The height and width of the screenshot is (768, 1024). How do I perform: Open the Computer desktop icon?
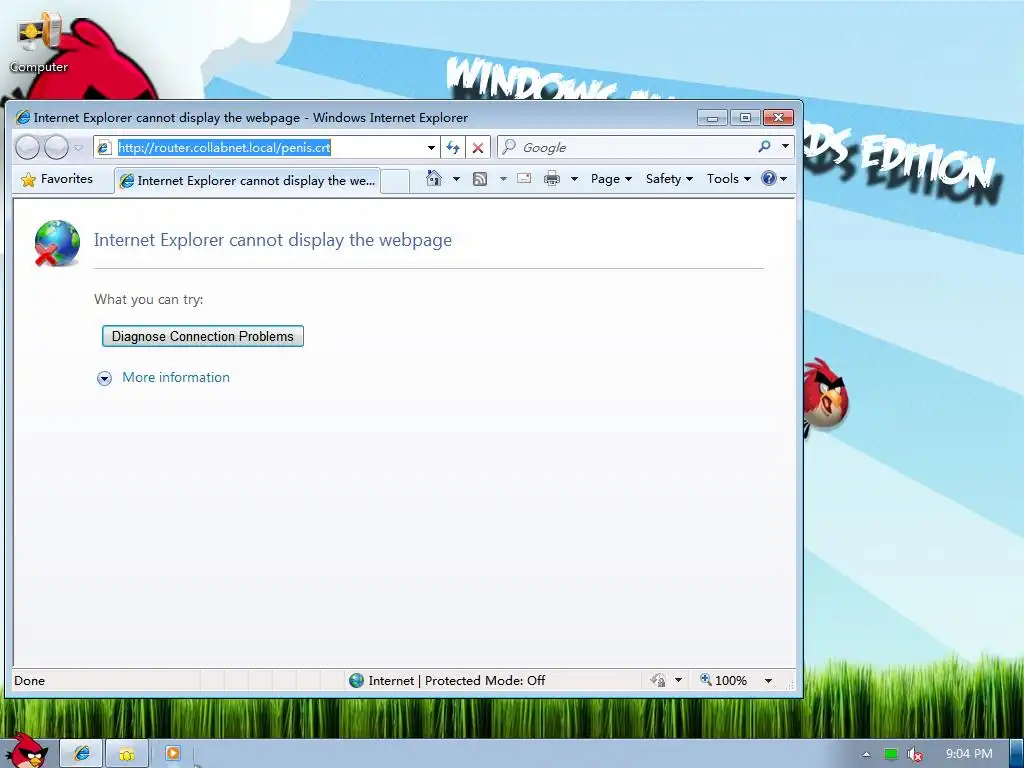39,44
